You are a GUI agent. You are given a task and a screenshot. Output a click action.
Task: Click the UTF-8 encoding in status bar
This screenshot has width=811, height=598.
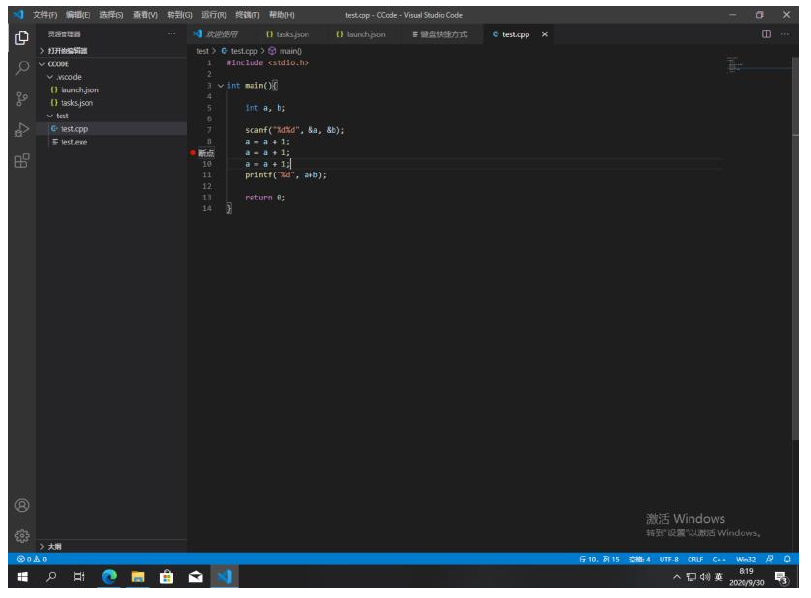pos(669,559)
